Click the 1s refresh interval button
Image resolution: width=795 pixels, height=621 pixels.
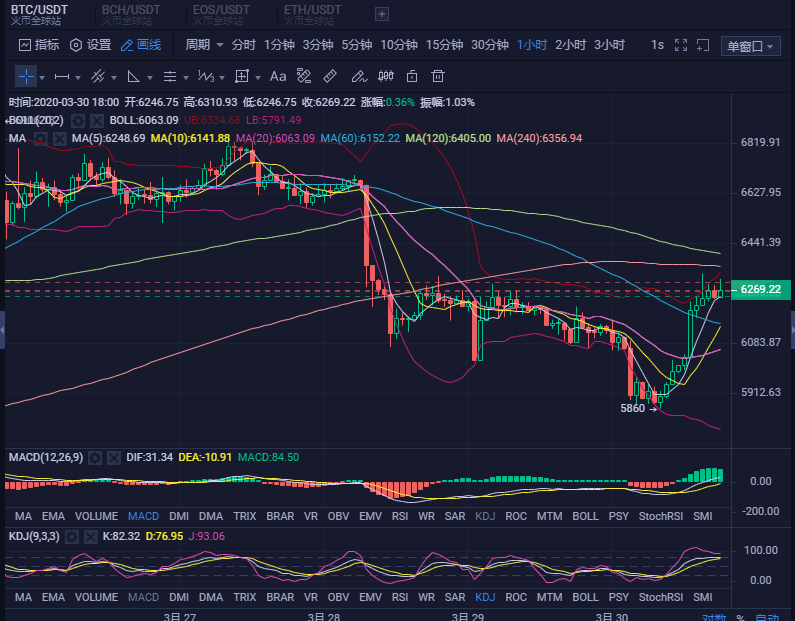[657, 45]
